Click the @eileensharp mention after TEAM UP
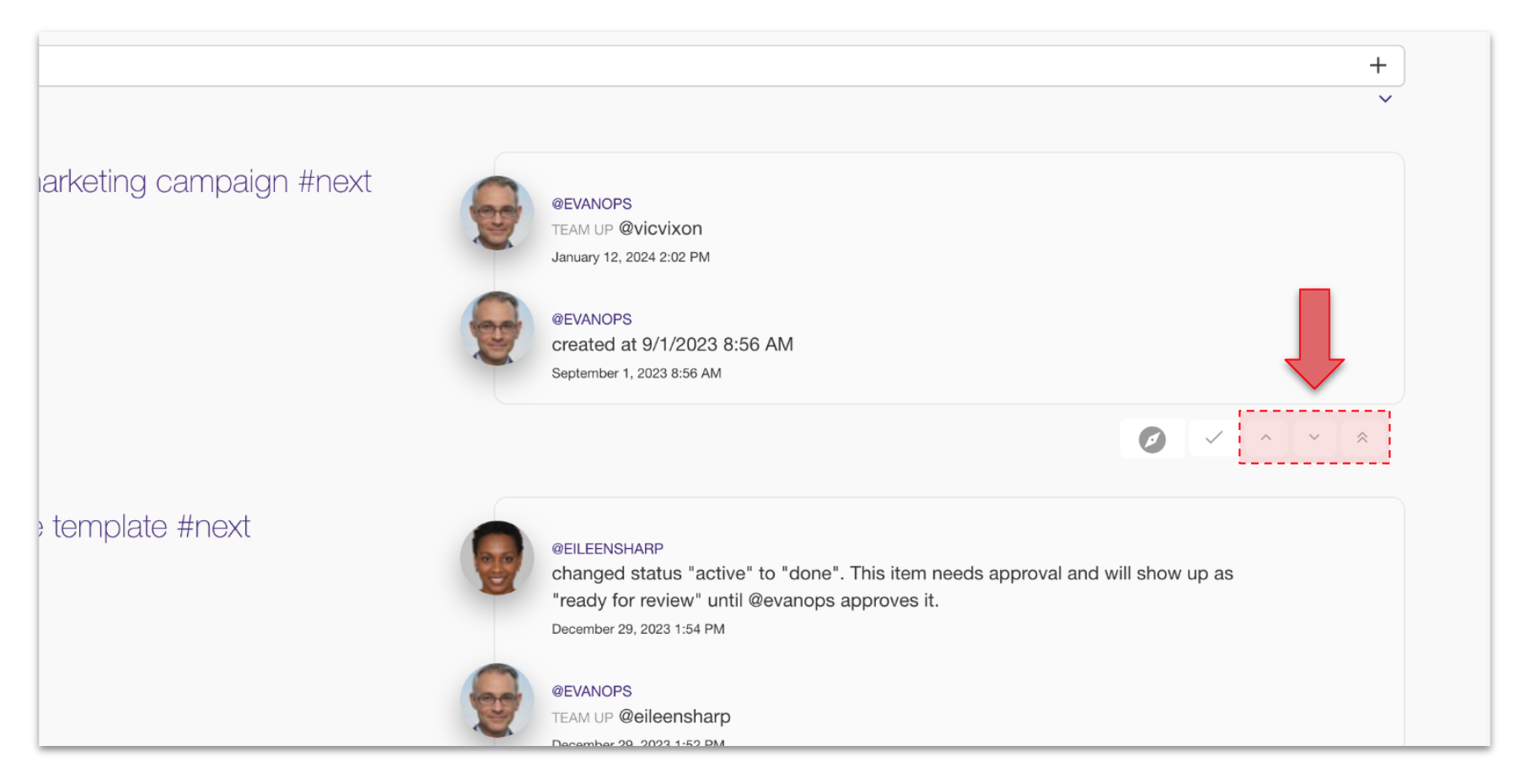Image resolution: width=1531 pixels, height=784 pixels. click(674, 717)
